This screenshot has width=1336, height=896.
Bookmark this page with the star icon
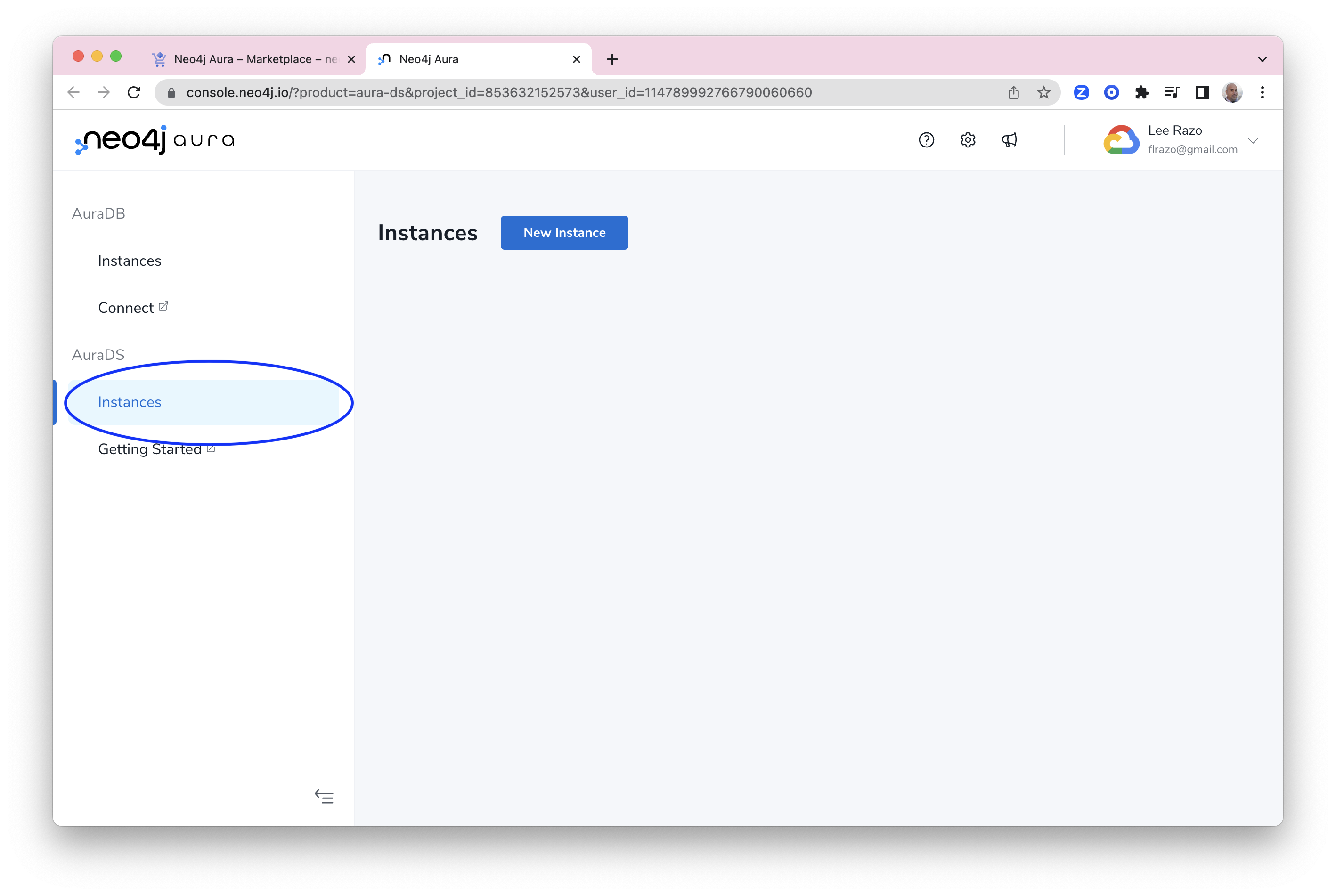click(x=1043, y=93)
